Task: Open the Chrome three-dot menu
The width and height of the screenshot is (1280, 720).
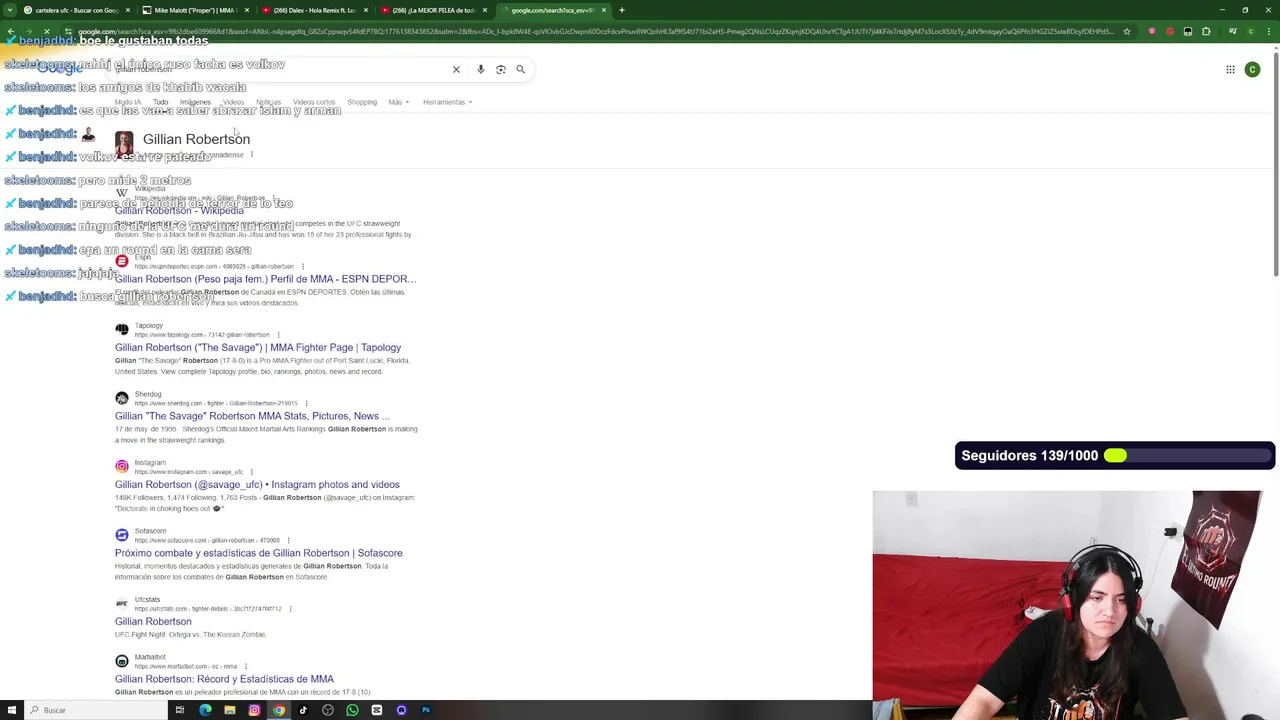Action: [x=1268, y=31]
